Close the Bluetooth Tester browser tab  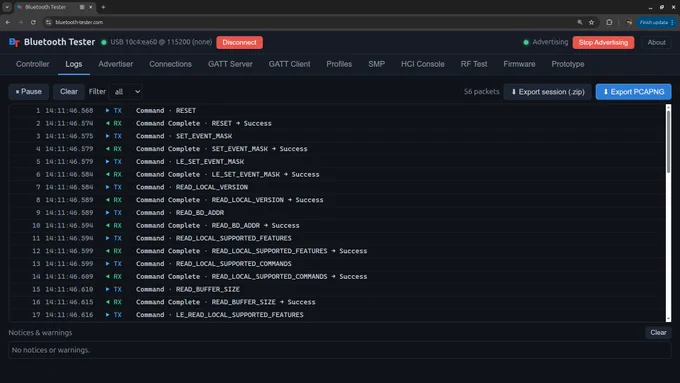coord(91,7)
